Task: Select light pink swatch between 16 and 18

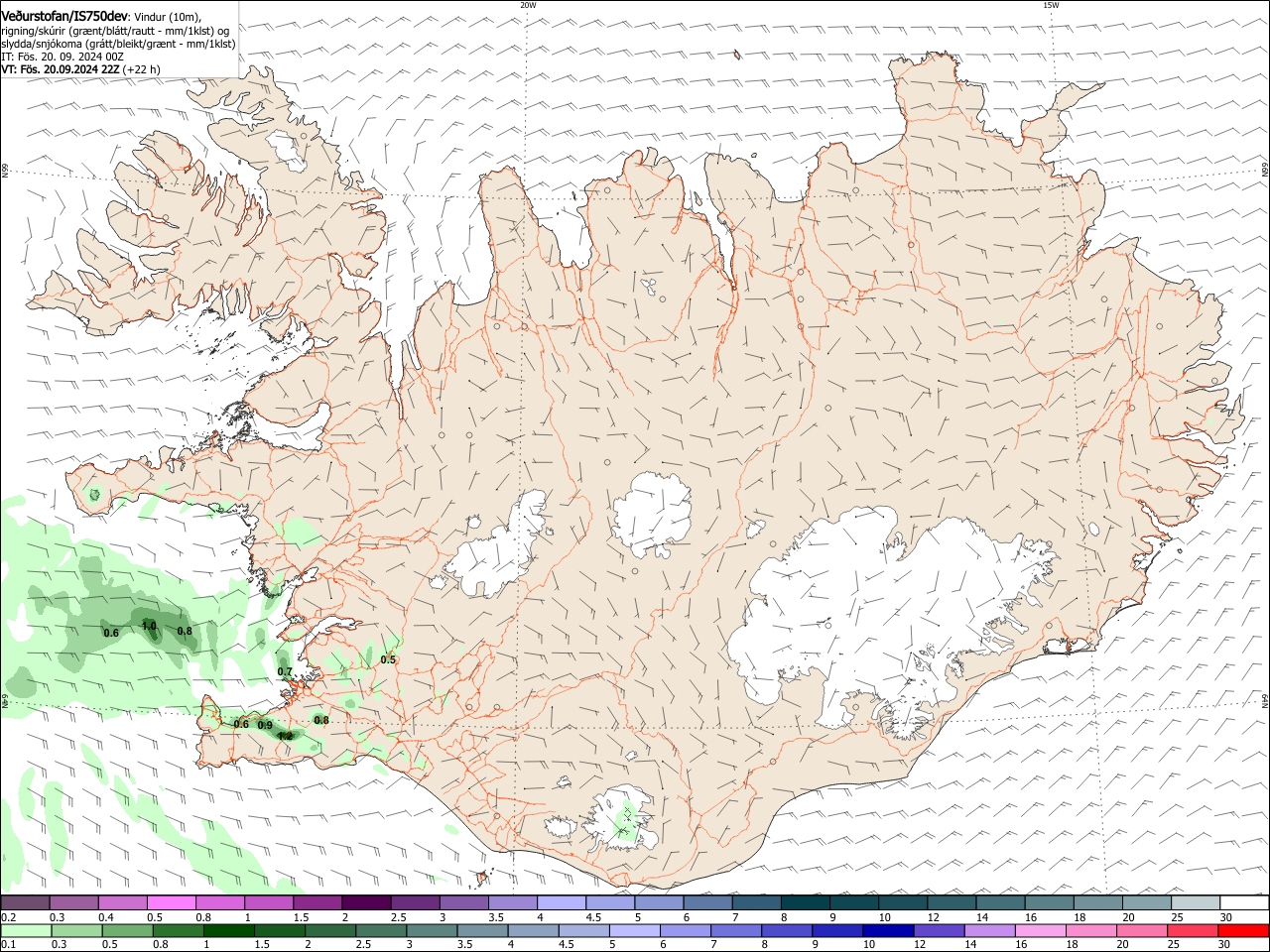Action: pyautogui.click(x=1041, y=931)
